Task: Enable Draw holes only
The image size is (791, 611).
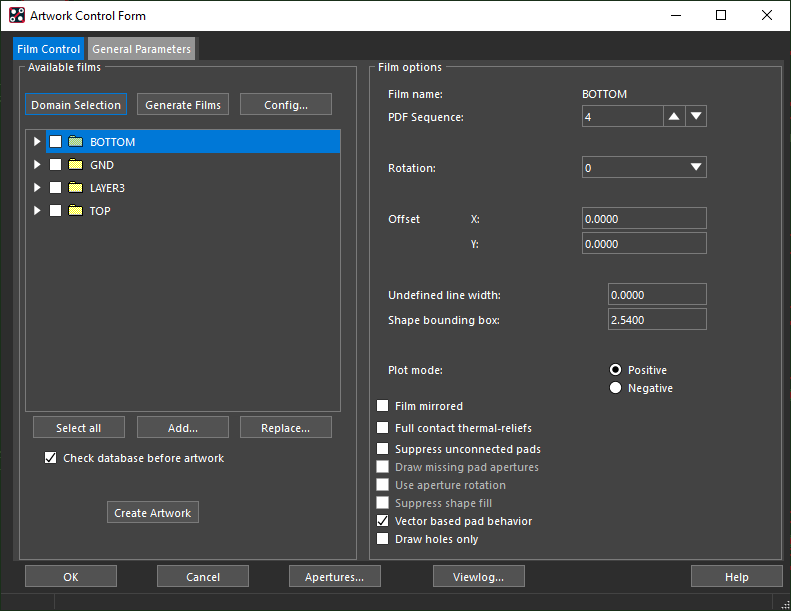Action: pyautogui.click(x=382, y=539)
